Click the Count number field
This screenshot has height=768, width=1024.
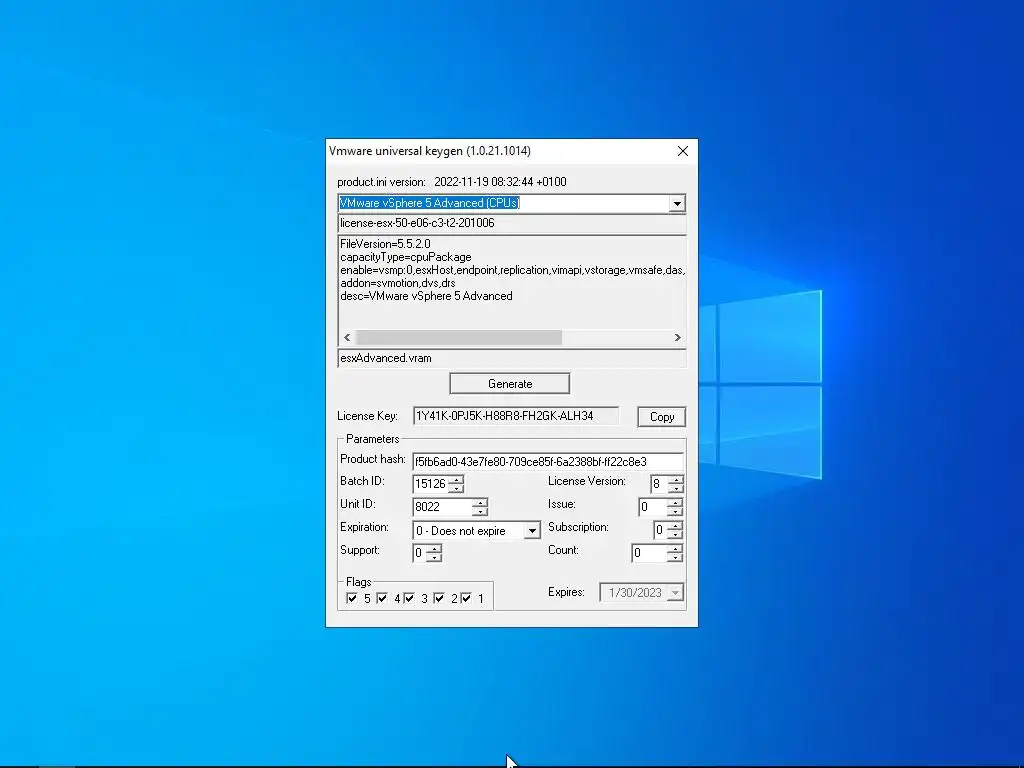coord(650,553)
